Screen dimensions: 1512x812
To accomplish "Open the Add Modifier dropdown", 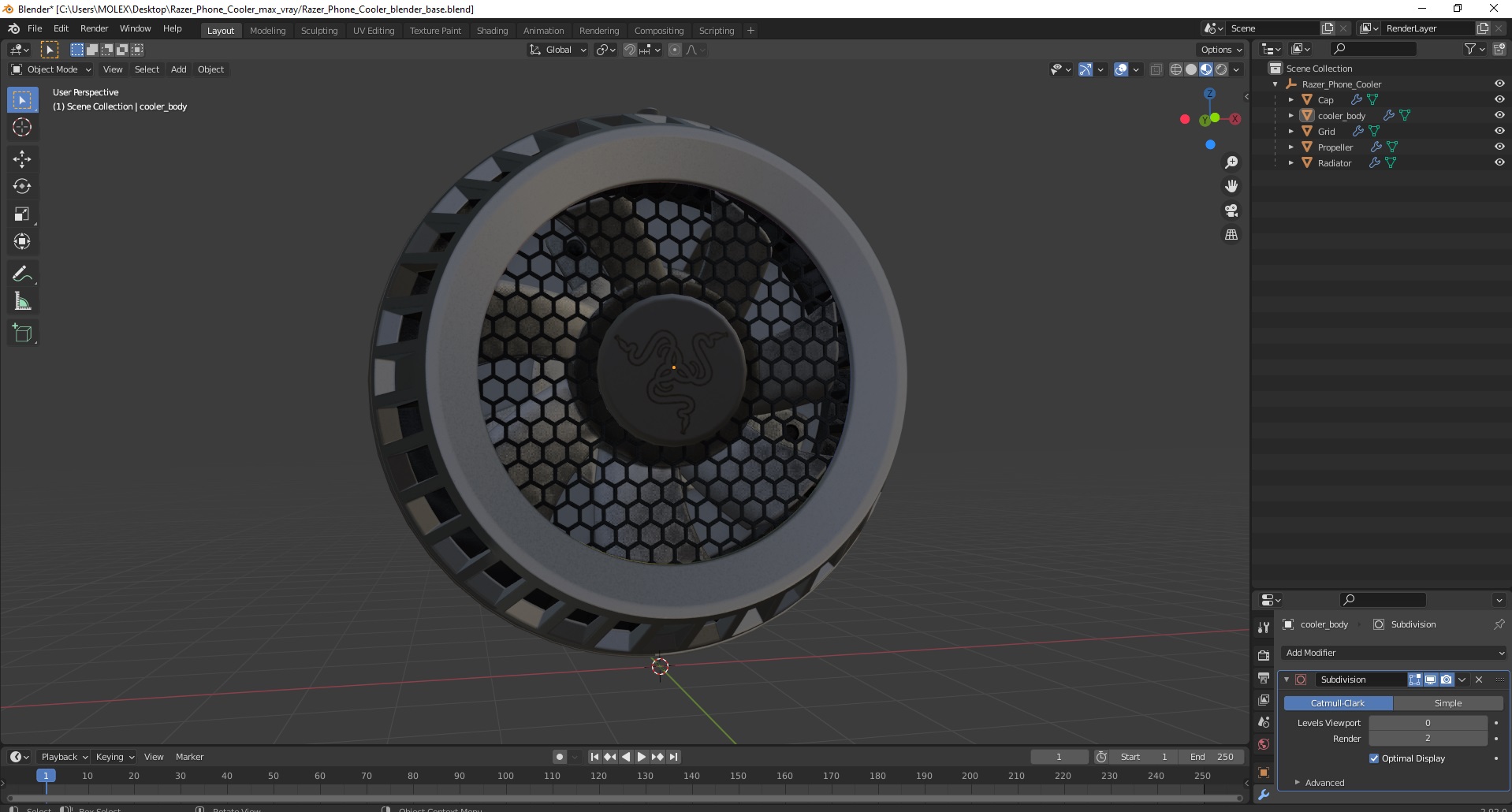I will pos(1395,653).
